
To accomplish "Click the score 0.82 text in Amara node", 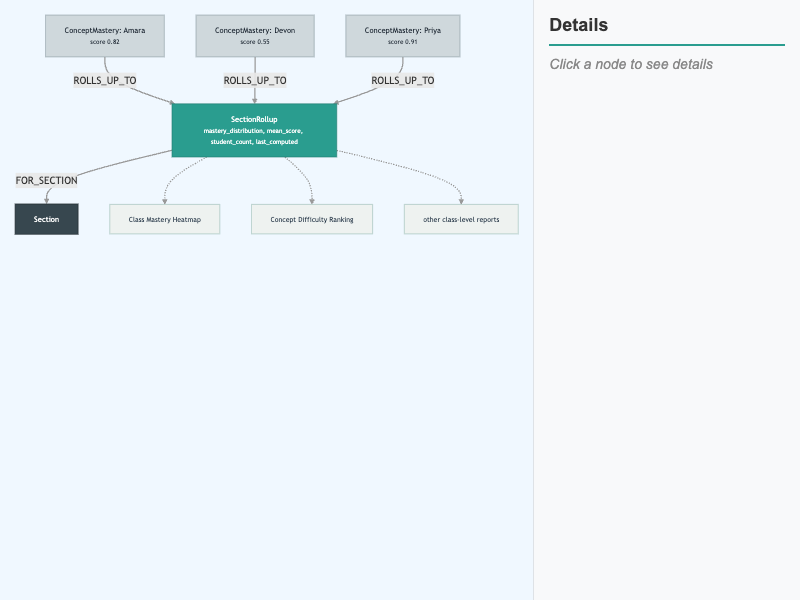I will tap(105, 42).
